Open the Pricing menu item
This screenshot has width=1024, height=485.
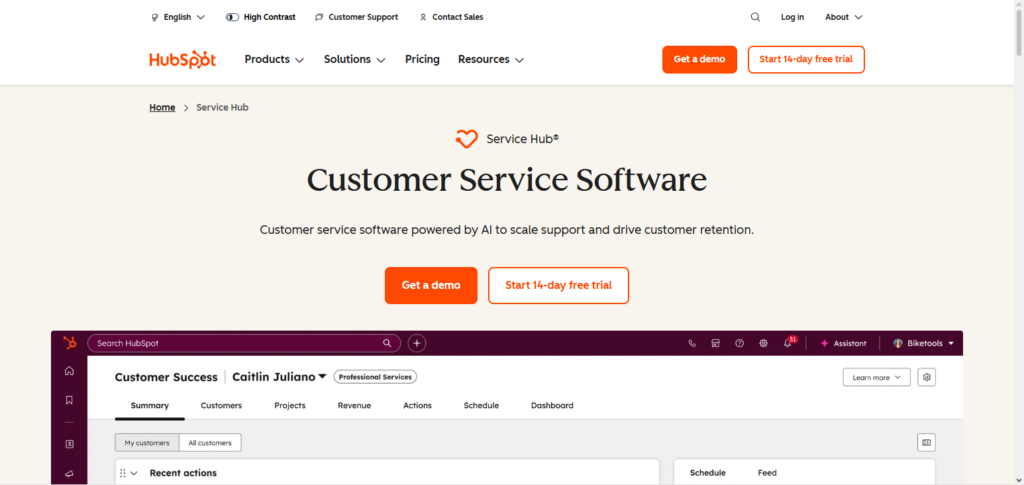point(422,59)
